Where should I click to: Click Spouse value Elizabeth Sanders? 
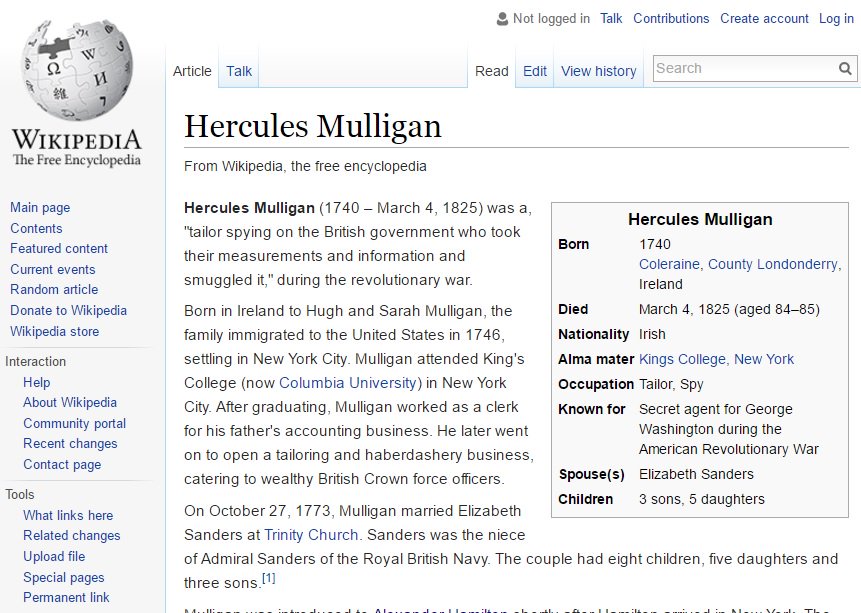coord(696,474)
